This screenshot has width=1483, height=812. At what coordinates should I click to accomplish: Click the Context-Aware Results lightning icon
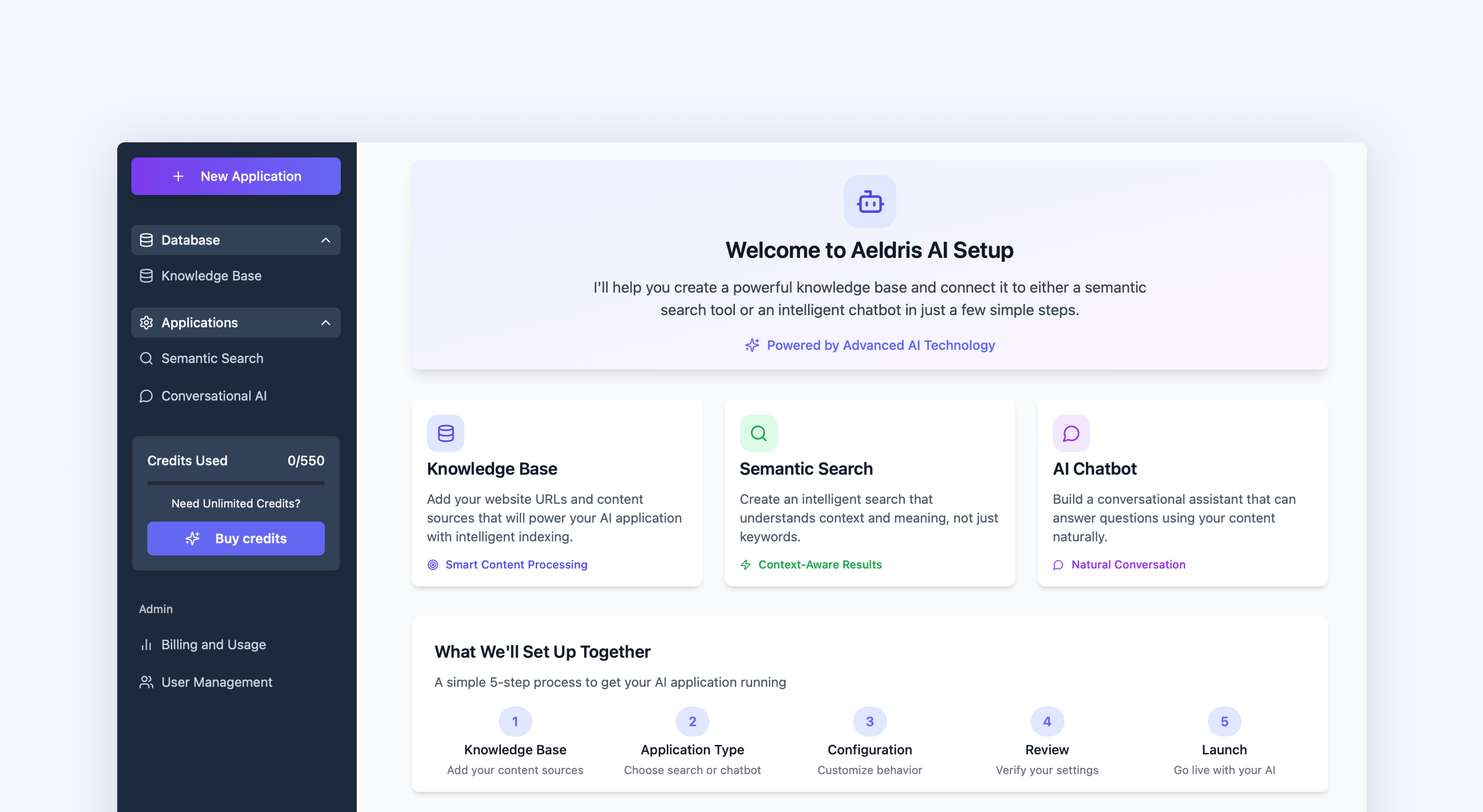point(745,565)
